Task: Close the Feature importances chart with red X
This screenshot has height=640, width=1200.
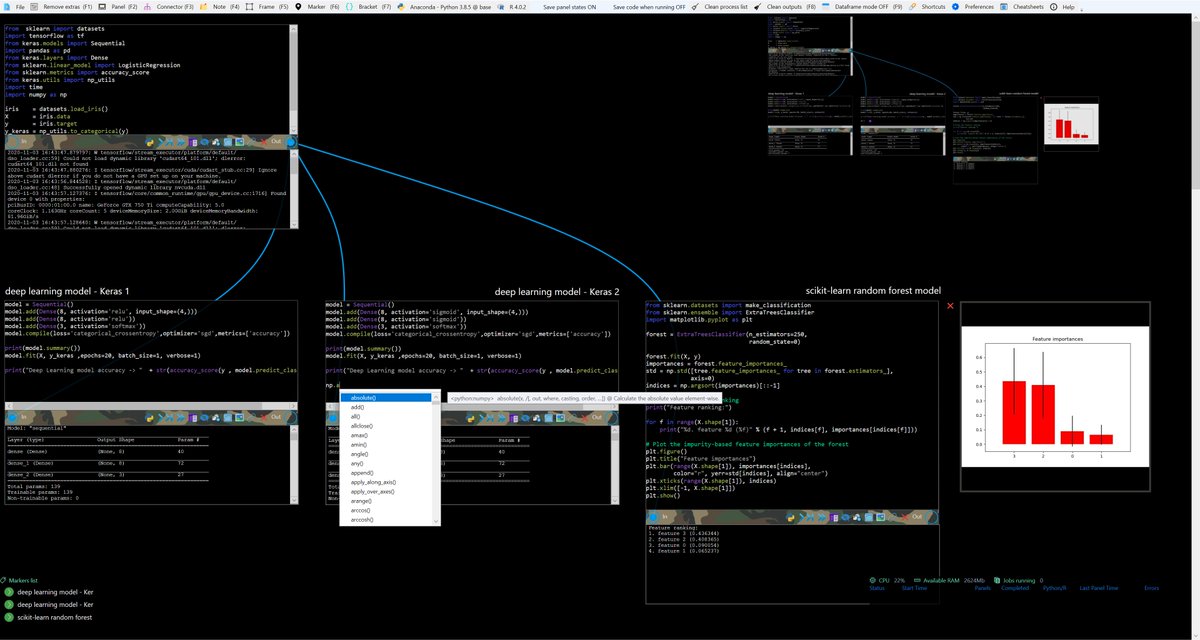Action: click(x=950, y=305)
